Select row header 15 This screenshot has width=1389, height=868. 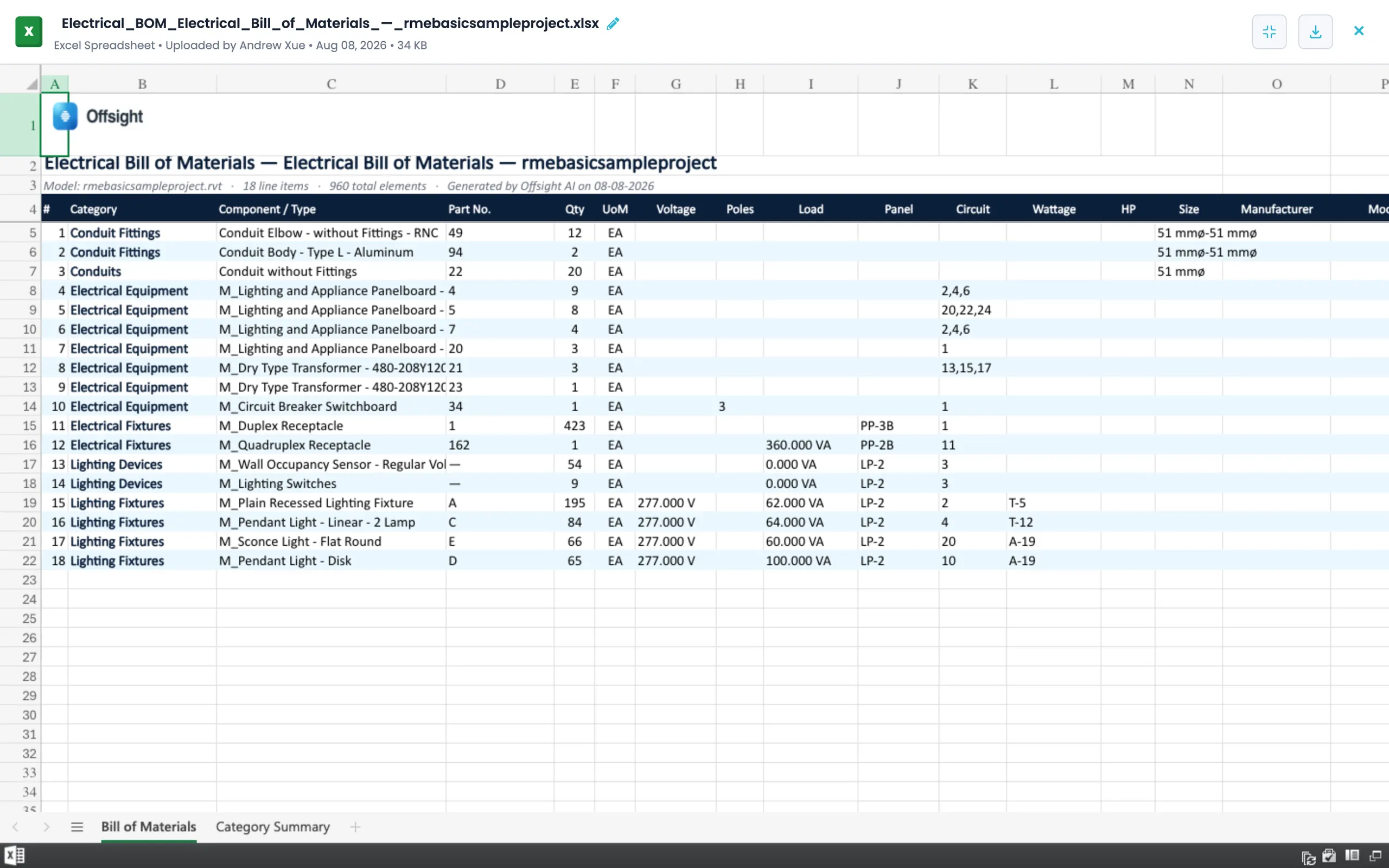pos(20,426)
